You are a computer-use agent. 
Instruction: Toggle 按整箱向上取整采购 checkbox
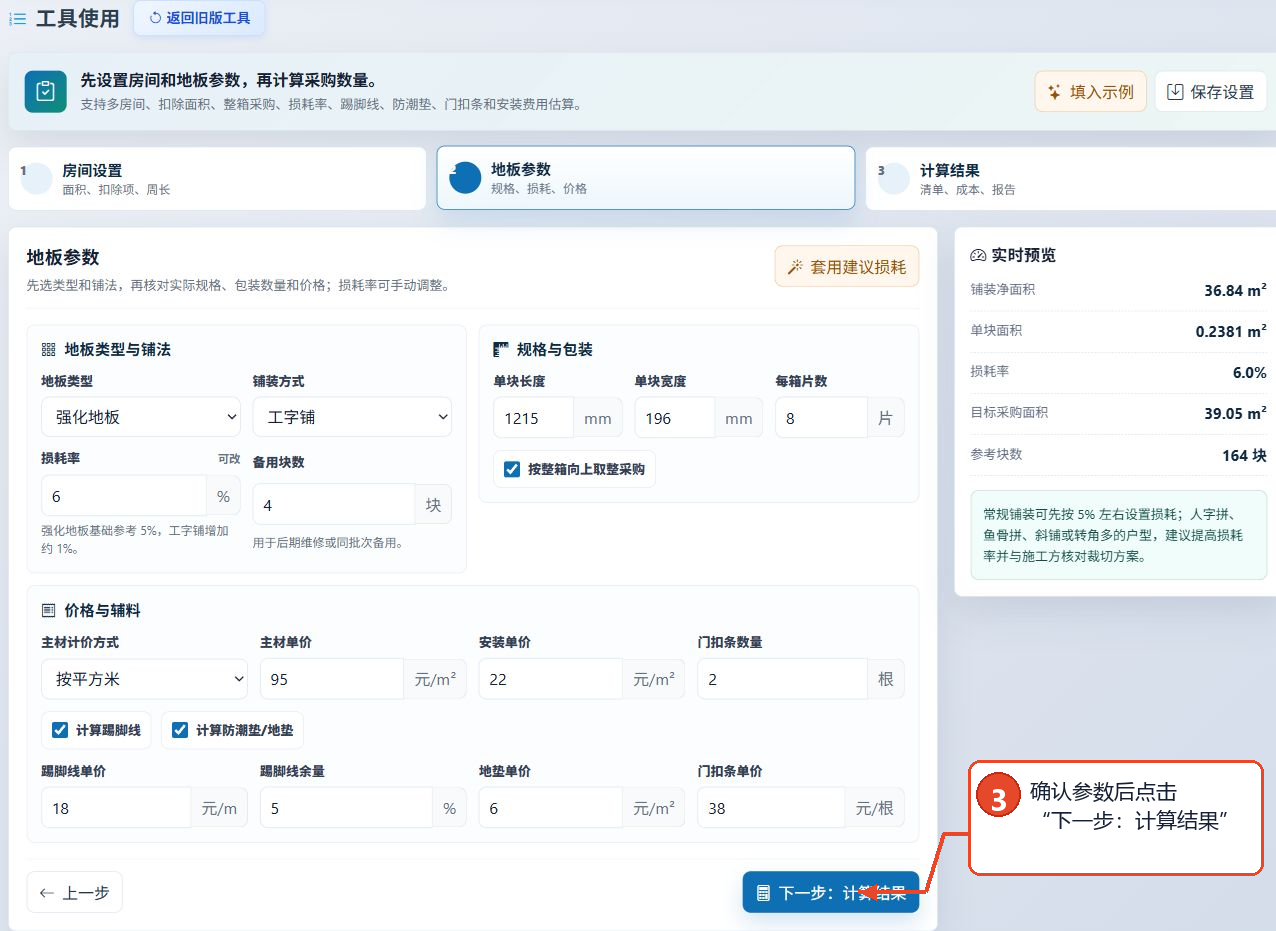click(x=512, y=469)
